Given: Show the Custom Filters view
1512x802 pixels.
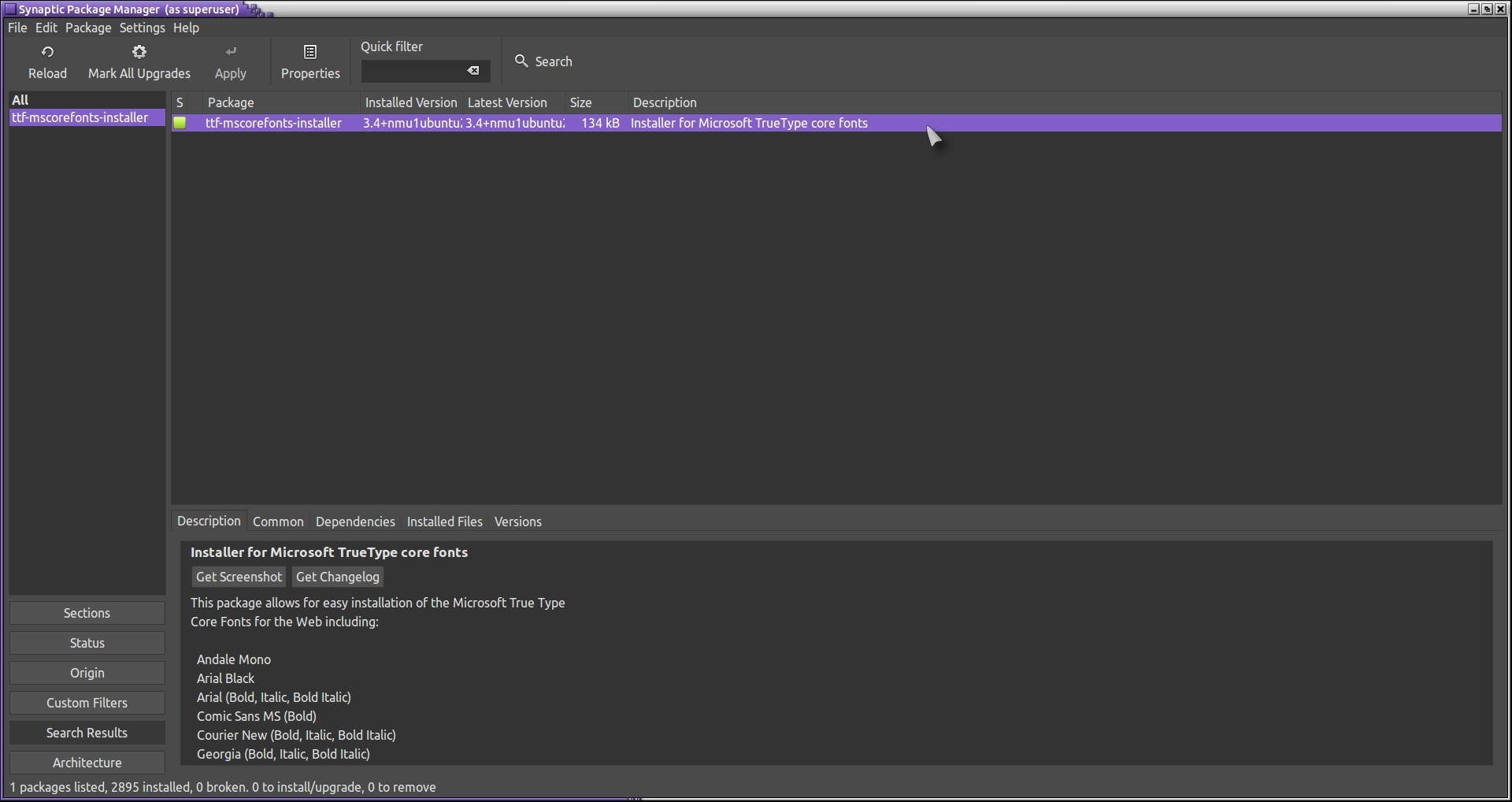Looking at the screenshot, I should tap(87, 703).
